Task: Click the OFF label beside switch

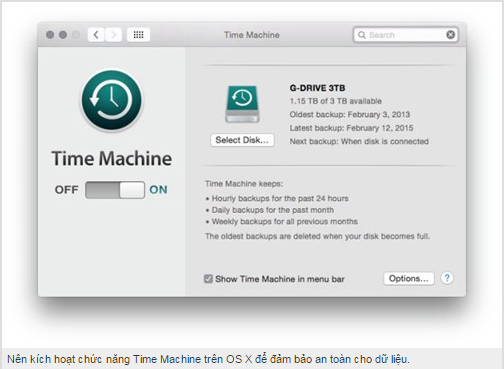Action: tap(66, 190)
